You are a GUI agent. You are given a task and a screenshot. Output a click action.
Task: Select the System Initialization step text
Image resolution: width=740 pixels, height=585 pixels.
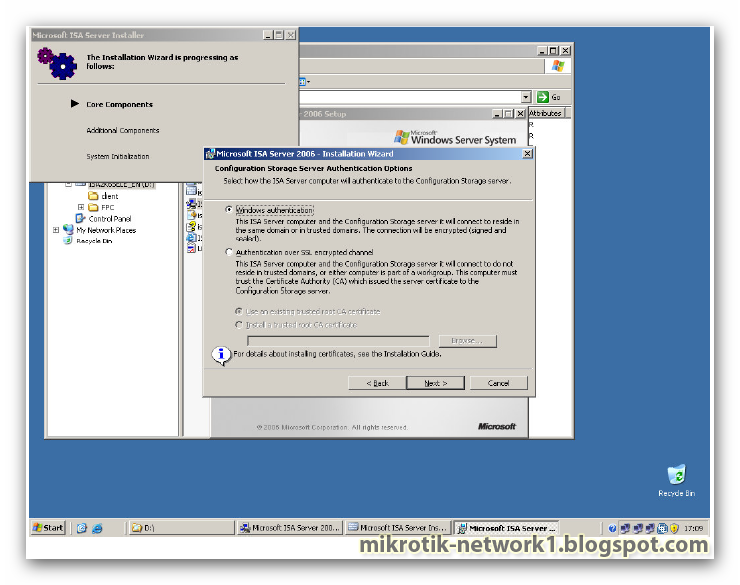pos(118,156)
